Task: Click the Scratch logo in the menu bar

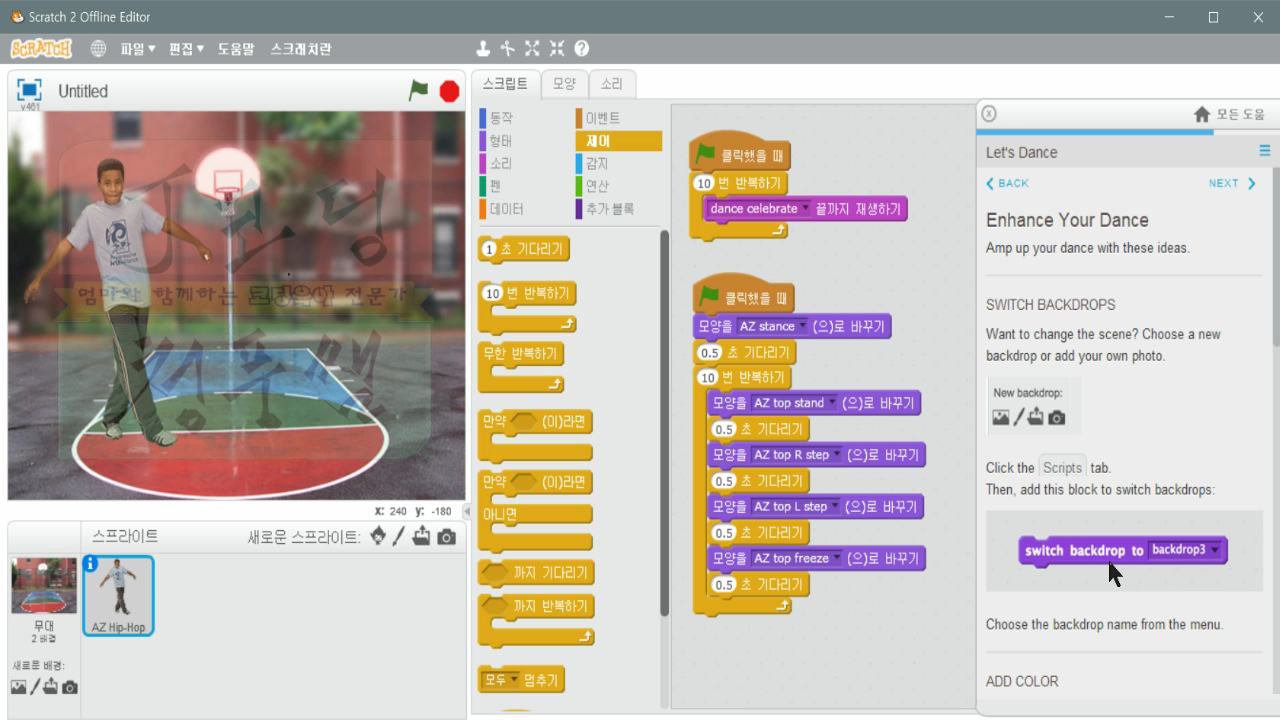Action: [41, 48]
